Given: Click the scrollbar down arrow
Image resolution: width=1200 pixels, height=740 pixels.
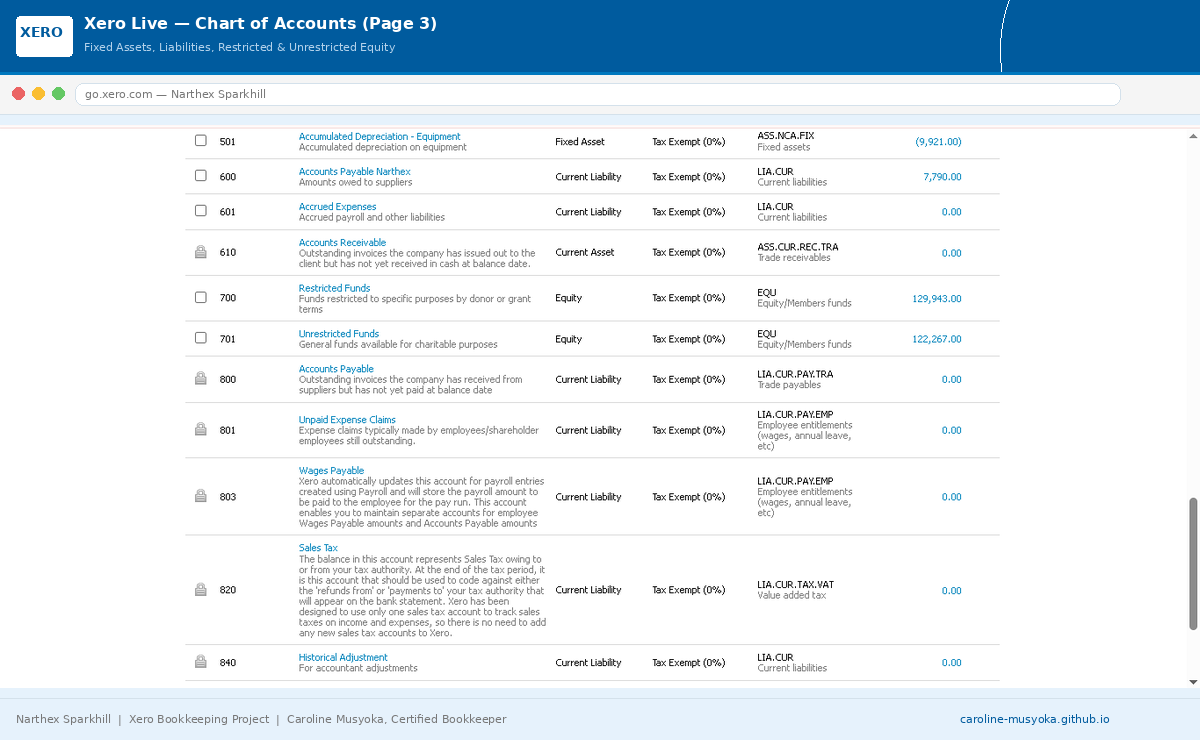Looking at the screenshot, I should tap(1193, 681).
